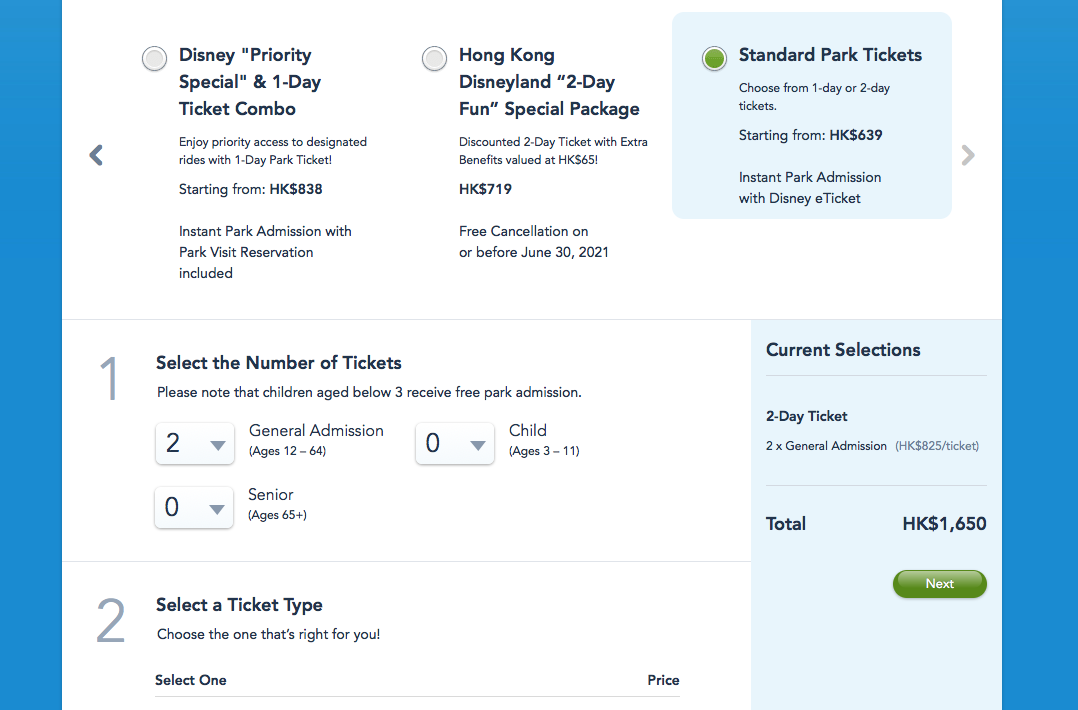Click the Standard Park Tickets title

[x=830, y=55]
